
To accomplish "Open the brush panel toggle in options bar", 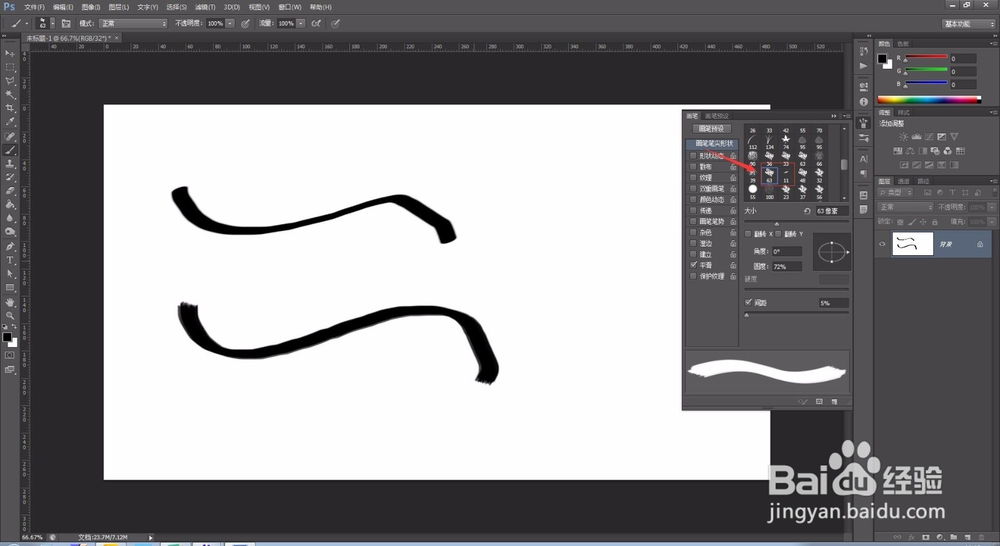I will point(66,24).
